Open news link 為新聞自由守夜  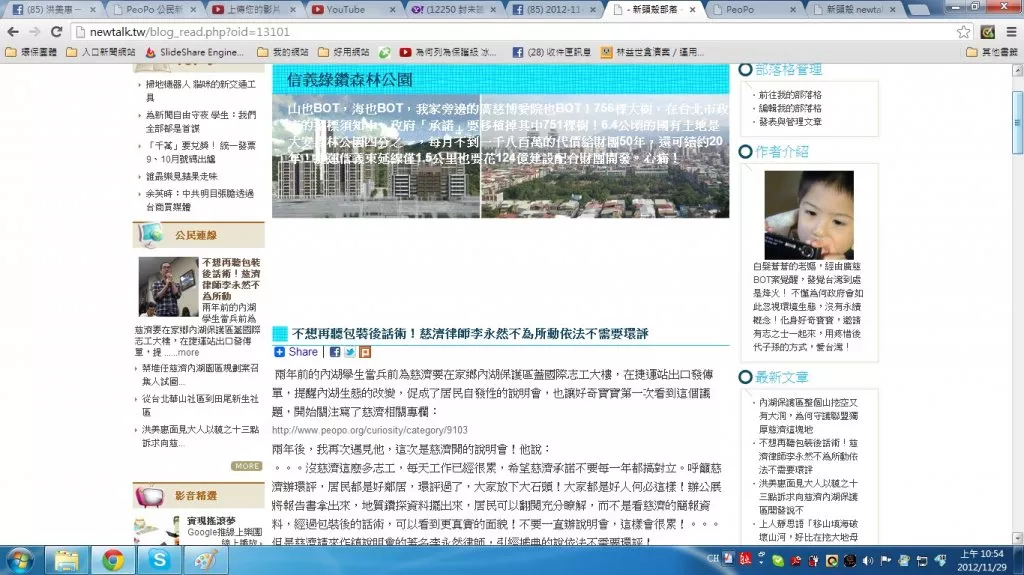(200, 122)
